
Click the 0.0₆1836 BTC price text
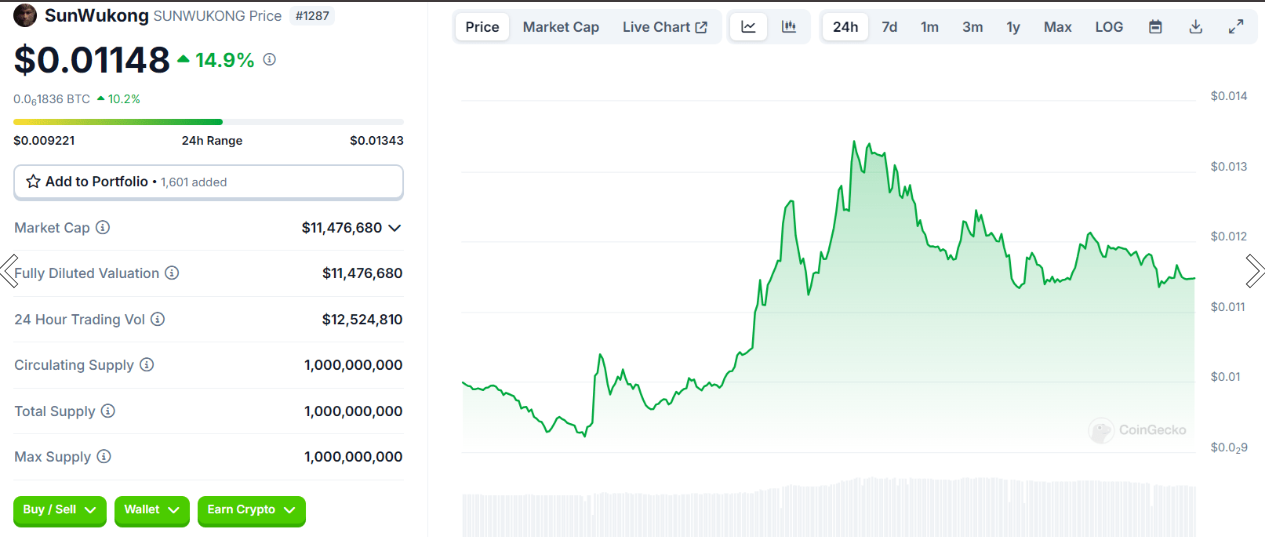51,99
